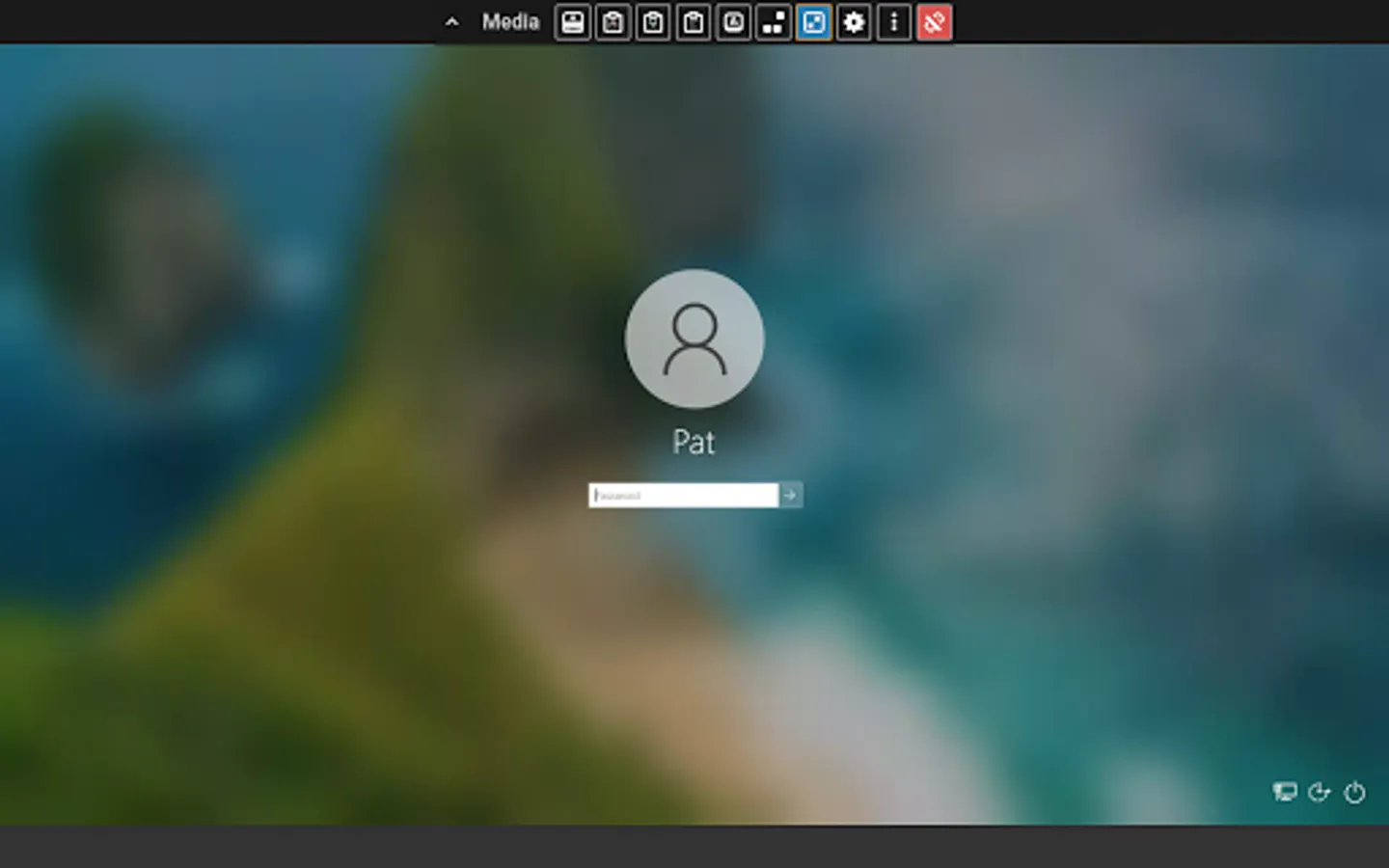The height and width of the screenshot is (868, 1389).
Task: Click the rounded square icon with letter A
Action: click(734, 22)
